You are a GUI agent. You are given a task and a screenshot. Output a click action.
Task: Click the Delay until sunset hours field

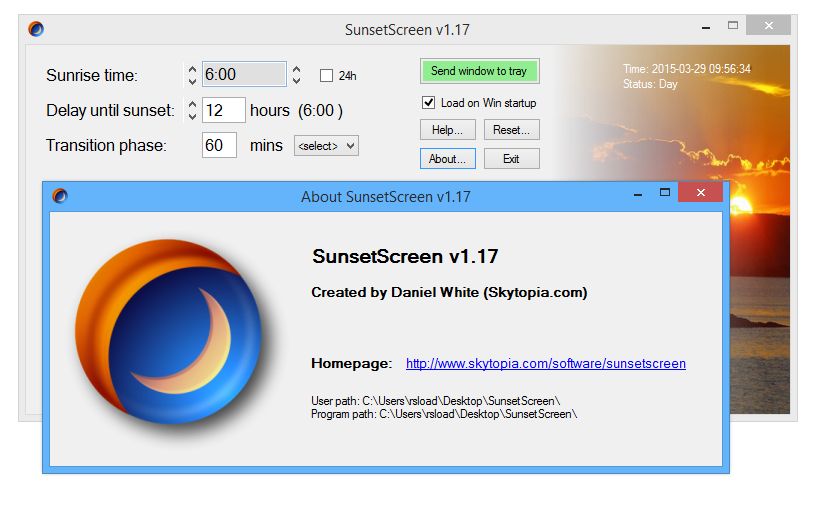224,110
